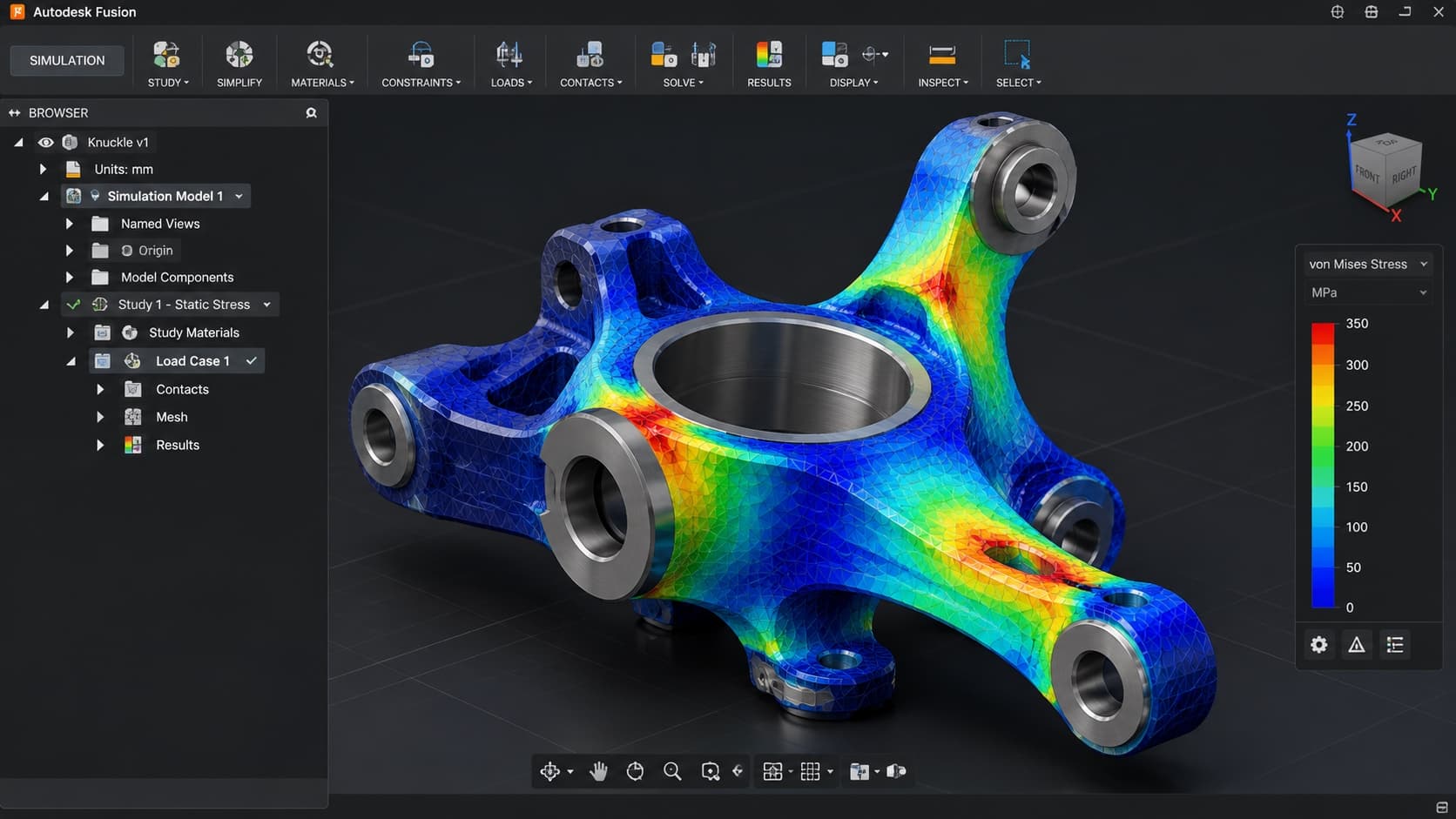Screen dimensions: 1456x819
Task: Click the Inspect measure icon
Action: pos(942,55)
